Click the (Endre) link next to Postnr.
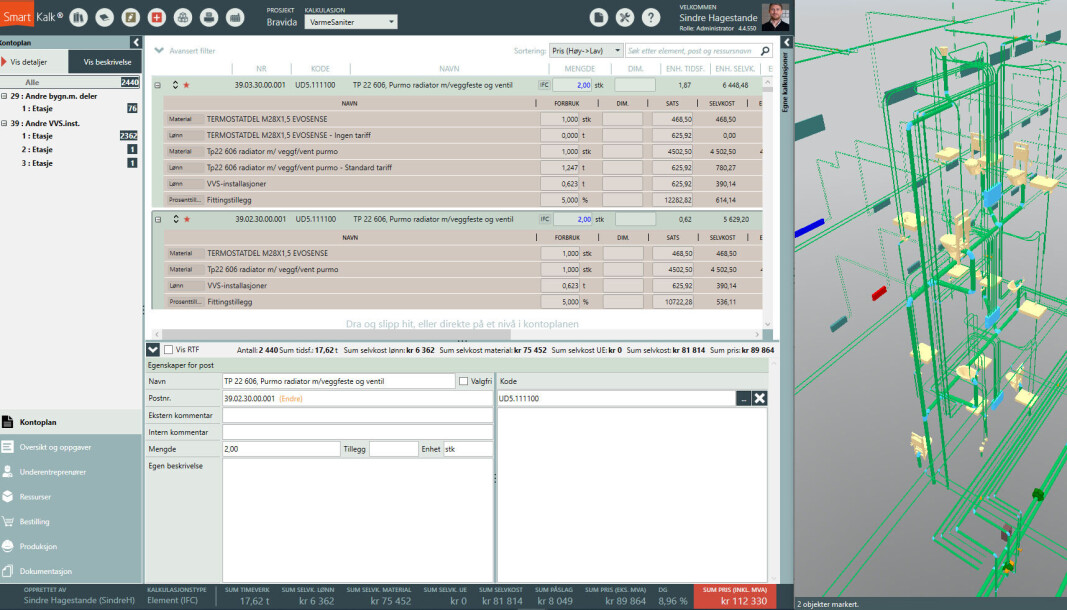Viewport: 1067px width, 610px height. (x=291, y=399)
